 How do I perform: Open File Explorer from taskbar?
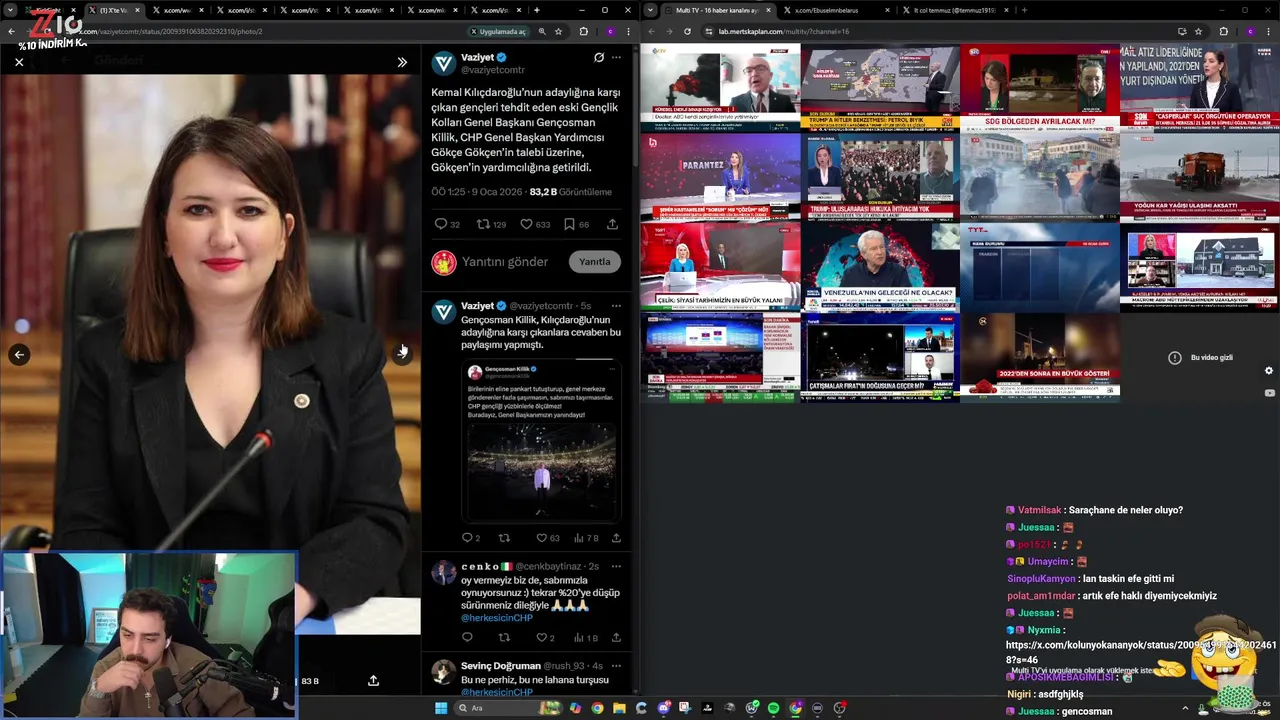[x=619, y=708]
